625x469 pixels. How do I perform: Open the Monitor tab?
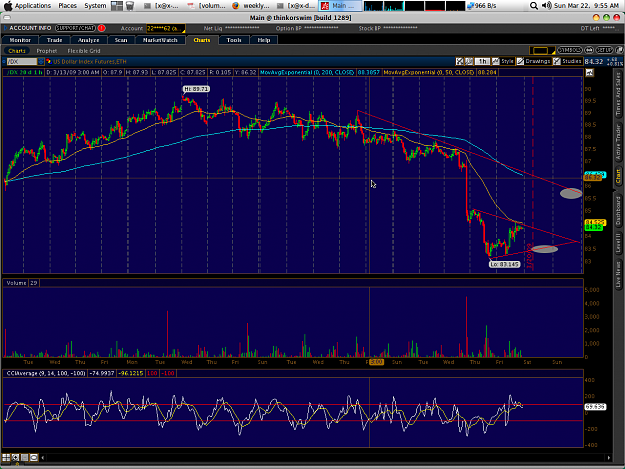point(20,40)
